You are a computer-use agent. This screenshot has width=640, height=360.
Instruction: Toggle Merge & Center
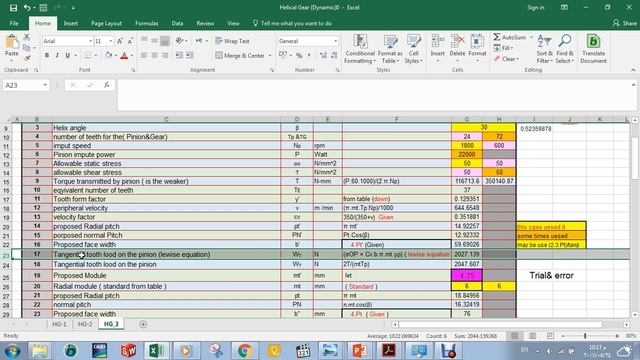[240, 55]
